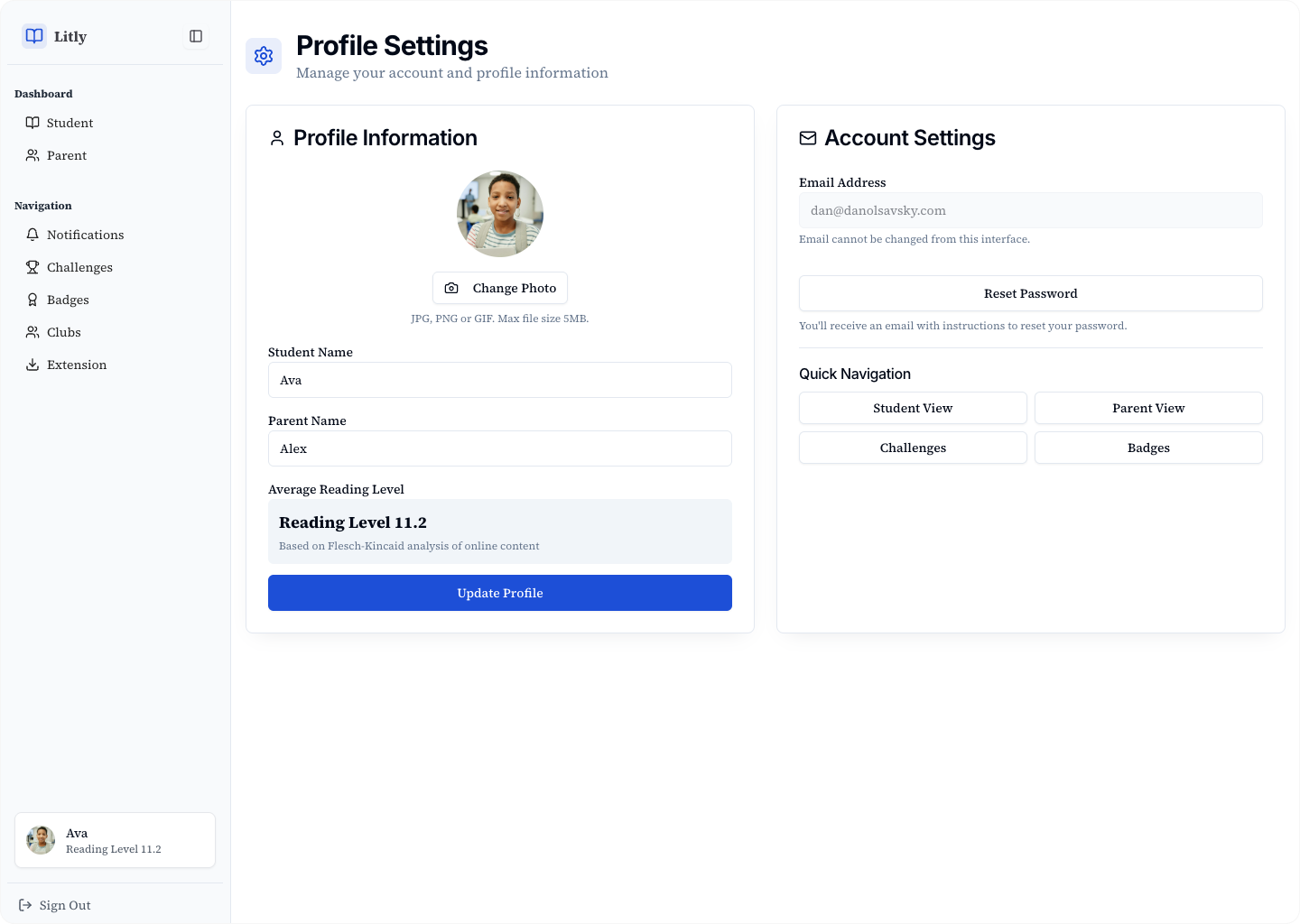Go to Student View quick navigation
1300x924 pixels.
click(913, 408)
